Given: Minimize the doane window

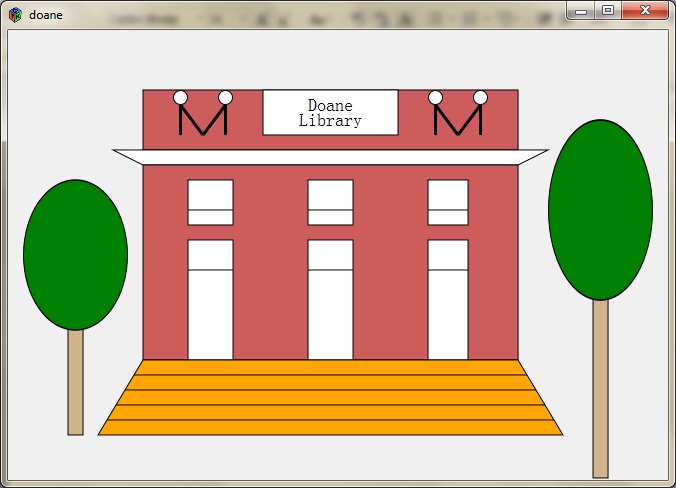Looking at the screenshot, I should [x=581, y=10].
